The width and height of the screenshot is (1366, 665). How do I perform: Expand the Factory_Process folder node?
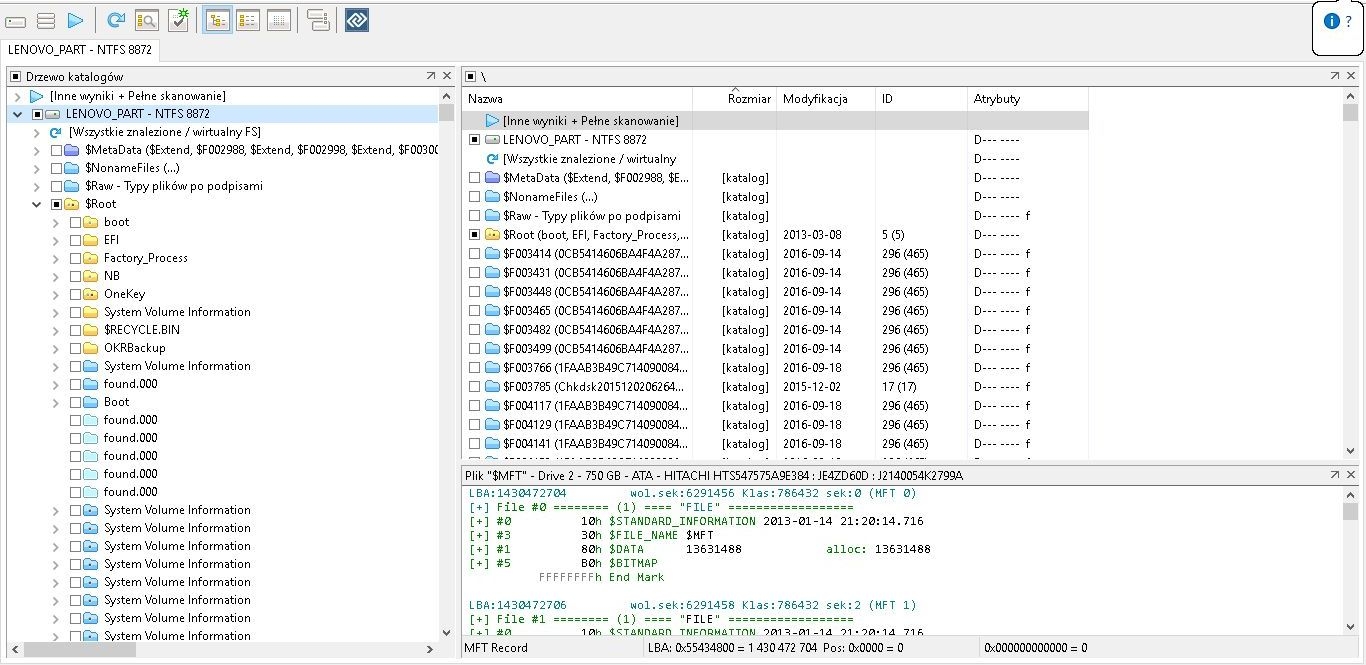(55, 258)
